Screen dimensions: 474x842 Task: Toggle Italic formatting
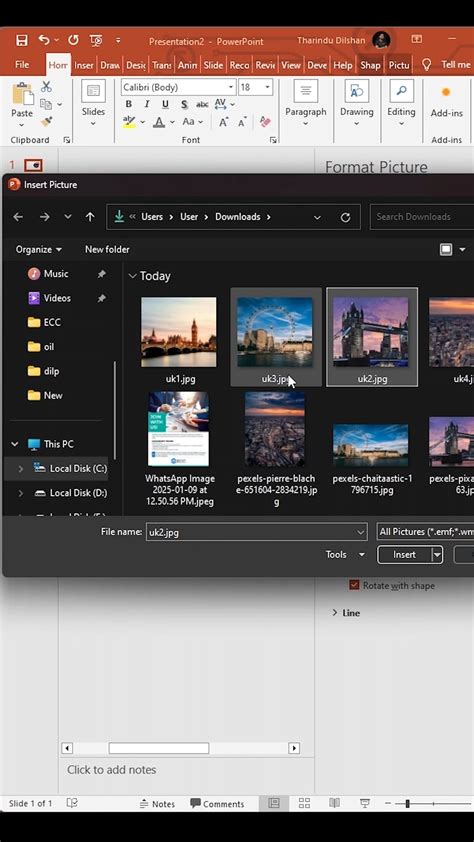tap(147, 104)
